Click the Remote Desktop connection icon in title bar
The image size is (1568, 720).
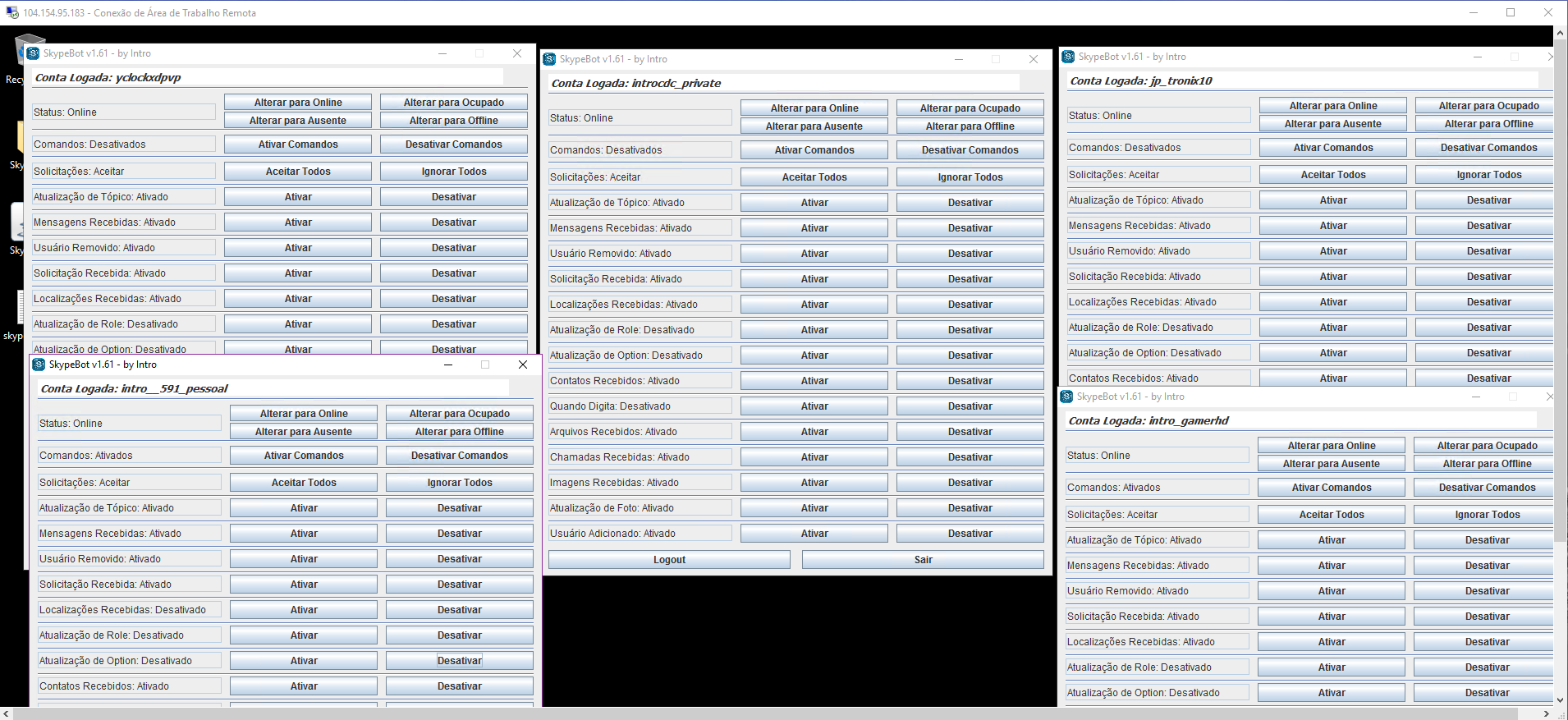(x=11, y=12)
